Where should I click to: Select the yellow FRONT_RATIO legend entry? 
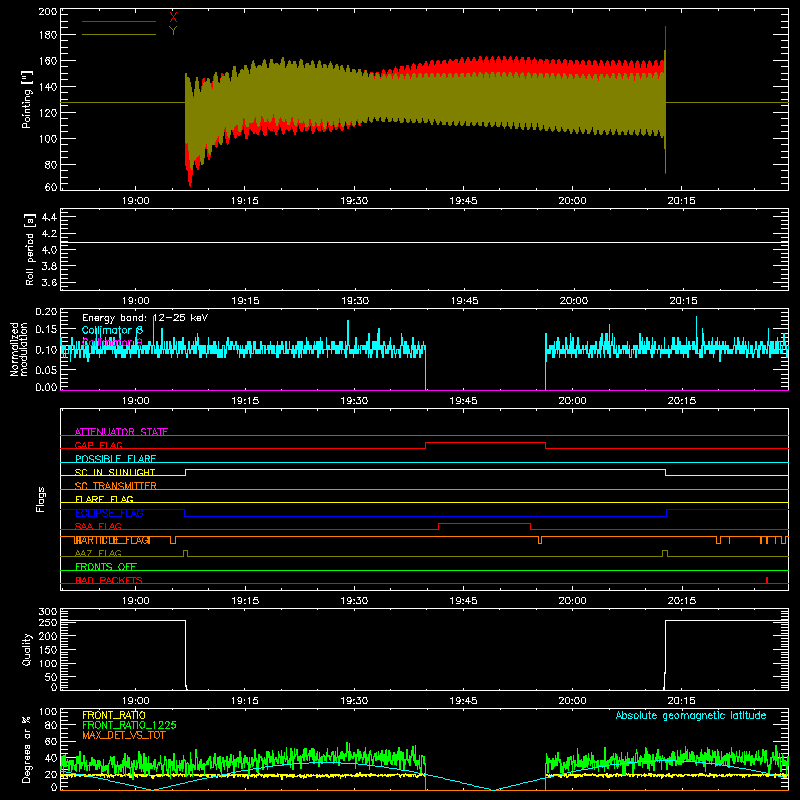pos(114,715)
